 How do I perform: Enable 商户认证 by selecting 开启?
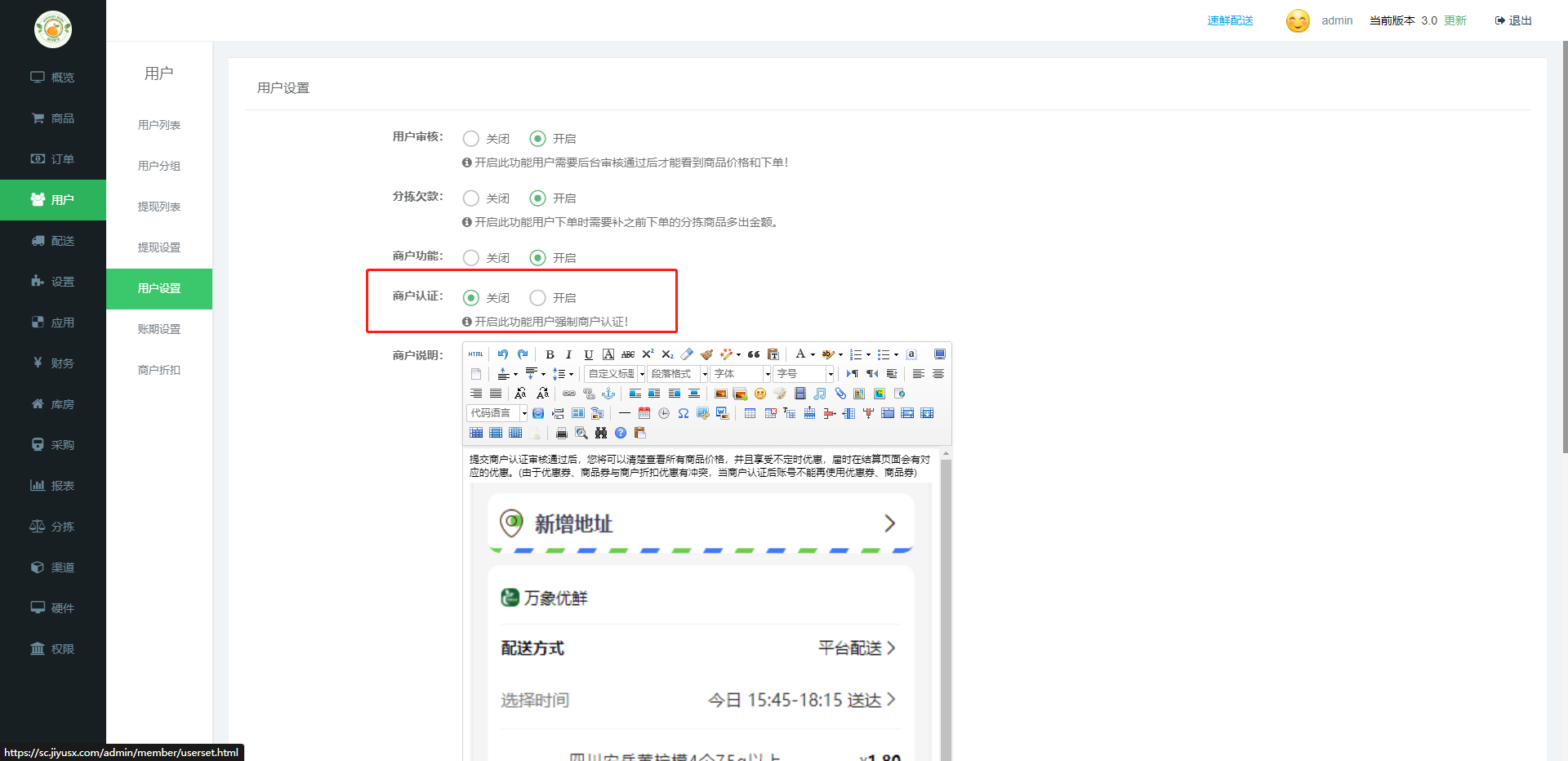click(x=537, y=298)
